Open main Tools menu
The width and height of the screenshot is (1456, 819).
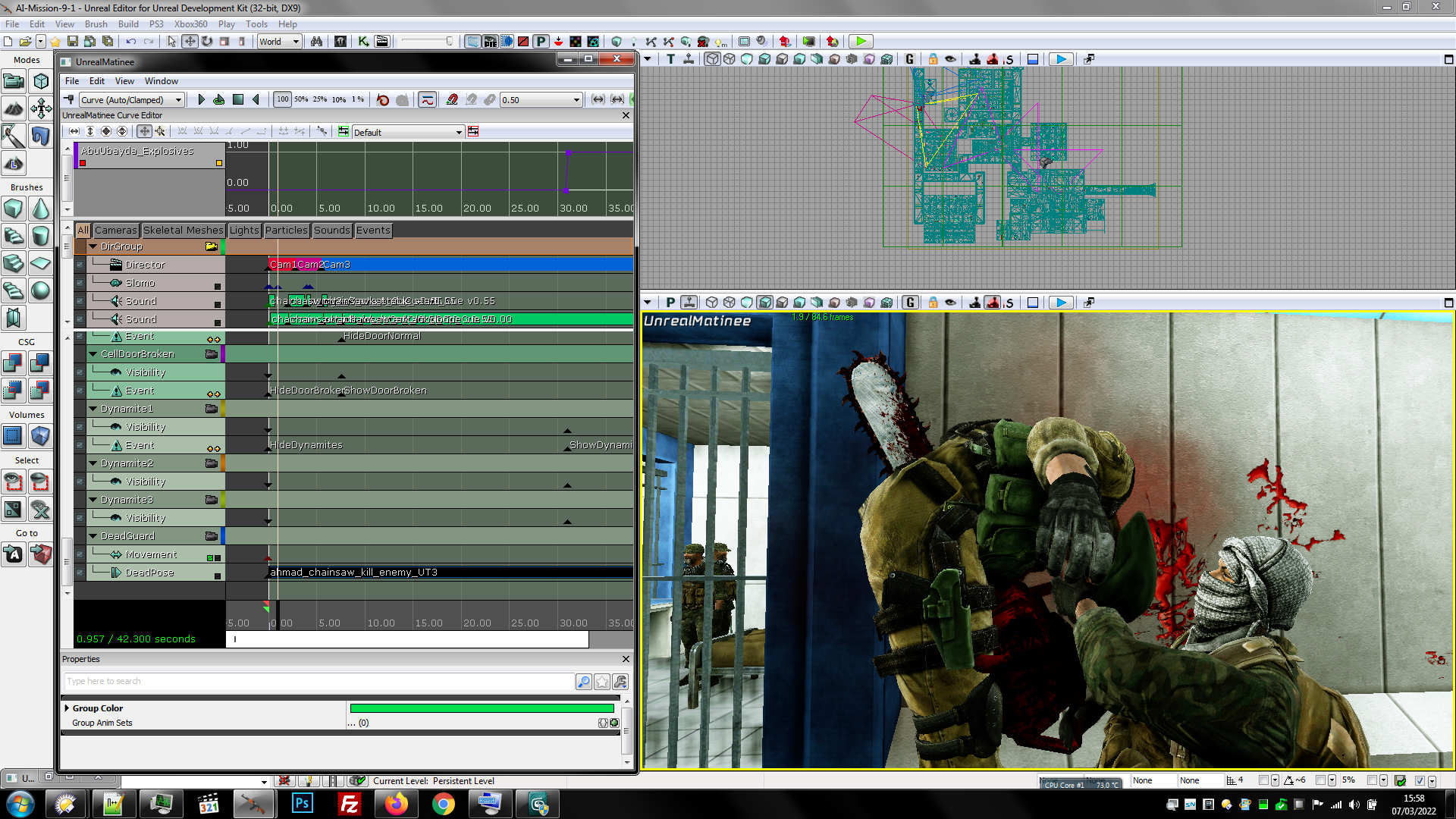[256, 24]
